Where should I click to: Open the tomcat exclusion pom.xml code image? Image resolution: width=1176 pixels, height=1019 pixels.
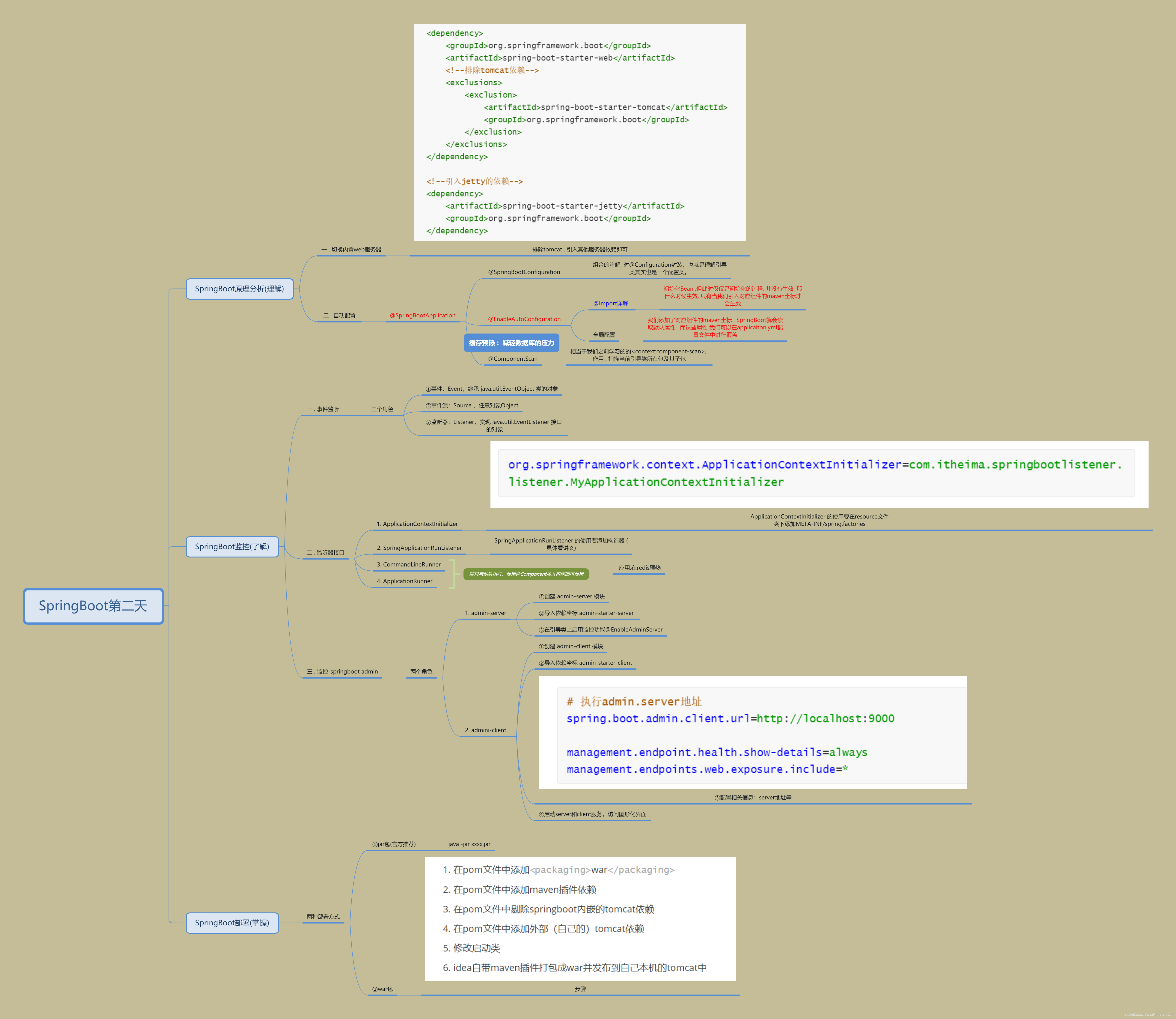(580, 132)
